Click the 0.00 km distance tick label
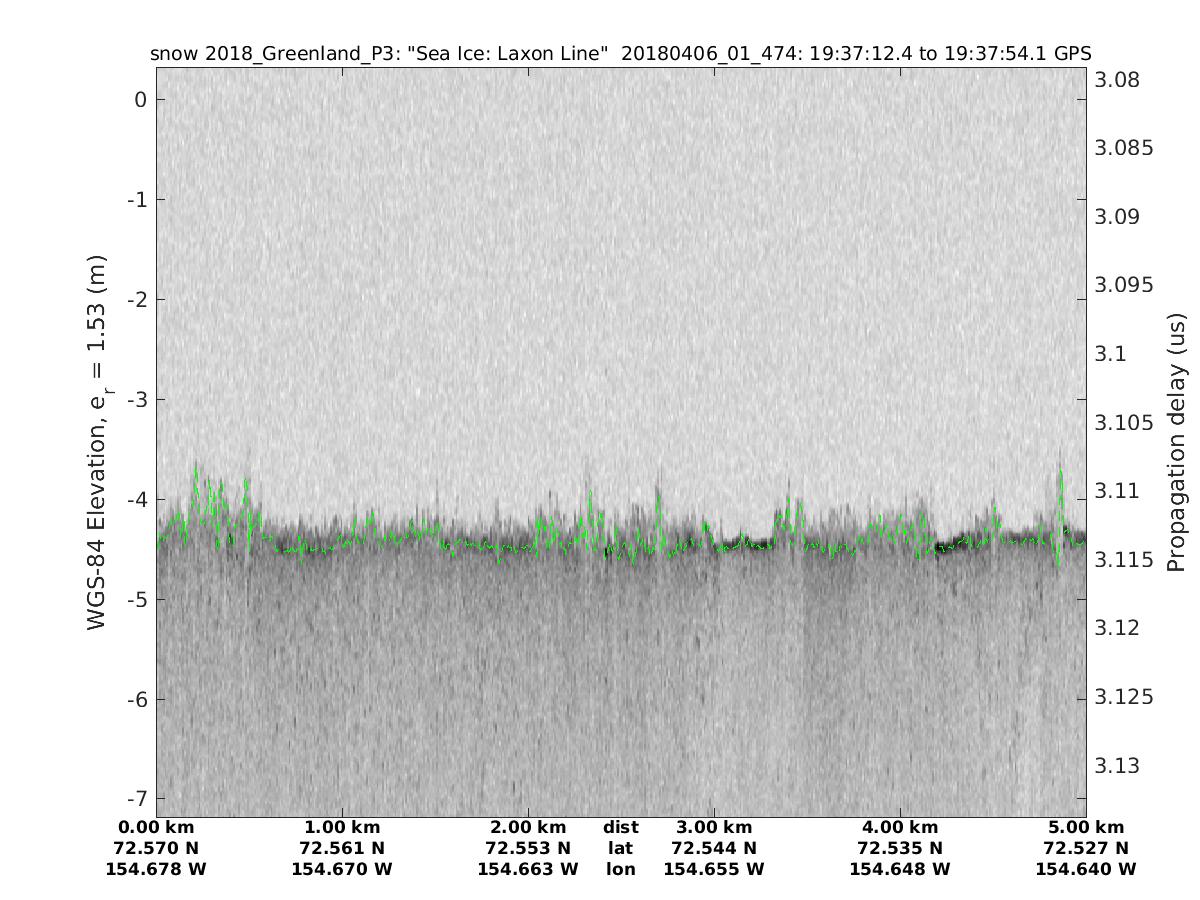Viewport: 1200px width, 900px height. click(x=156, y=827)
